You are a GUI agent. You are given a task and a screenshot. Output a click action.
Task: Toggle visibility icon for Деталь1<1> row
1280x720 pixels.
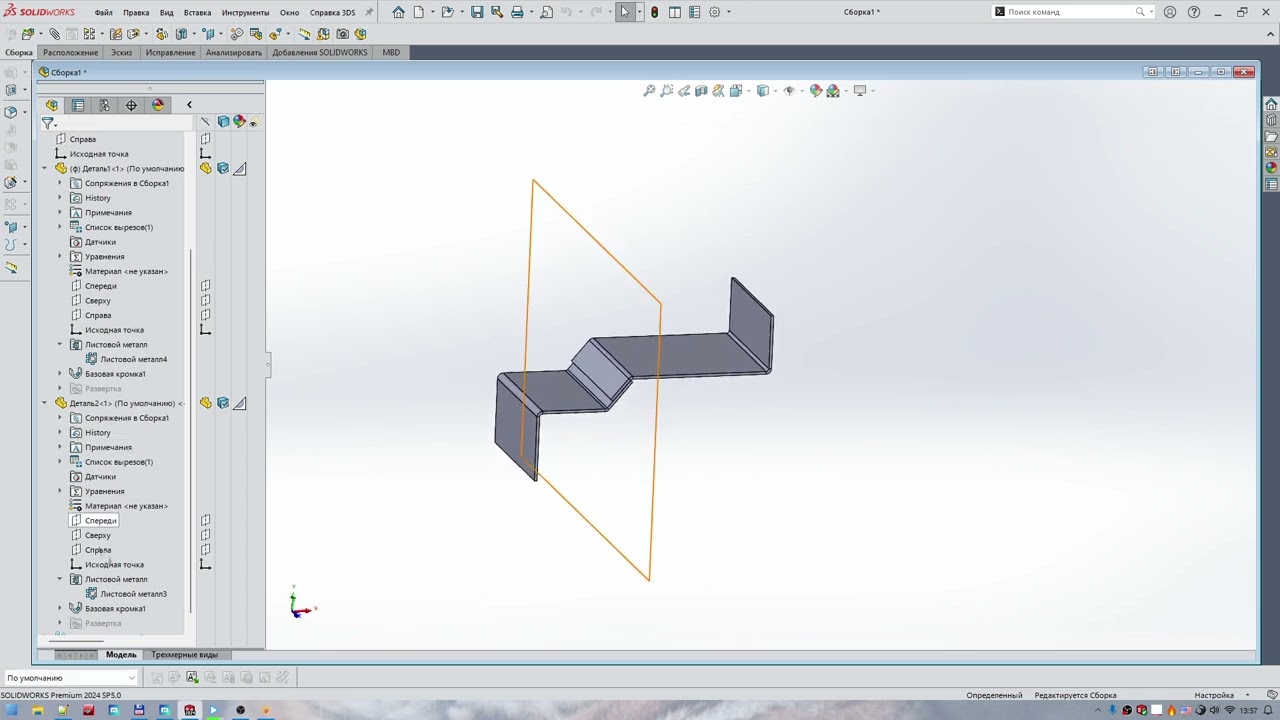pos(206,168)
